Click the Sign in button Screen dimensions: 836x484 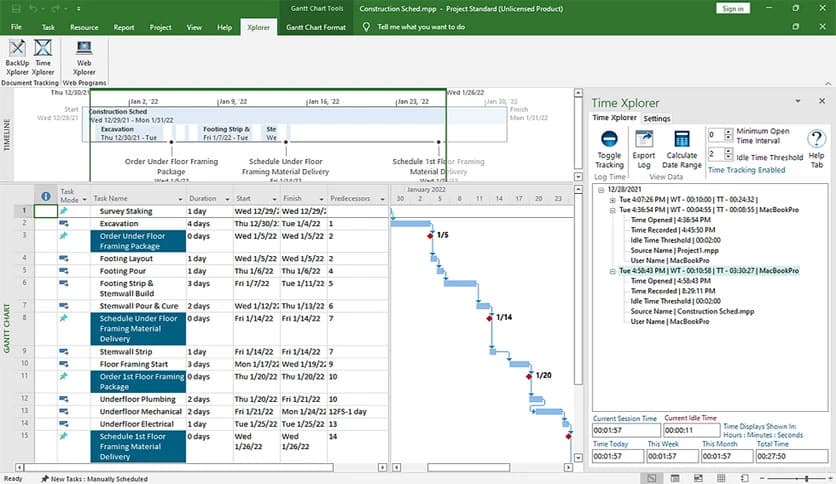click(x=733, y=8)
